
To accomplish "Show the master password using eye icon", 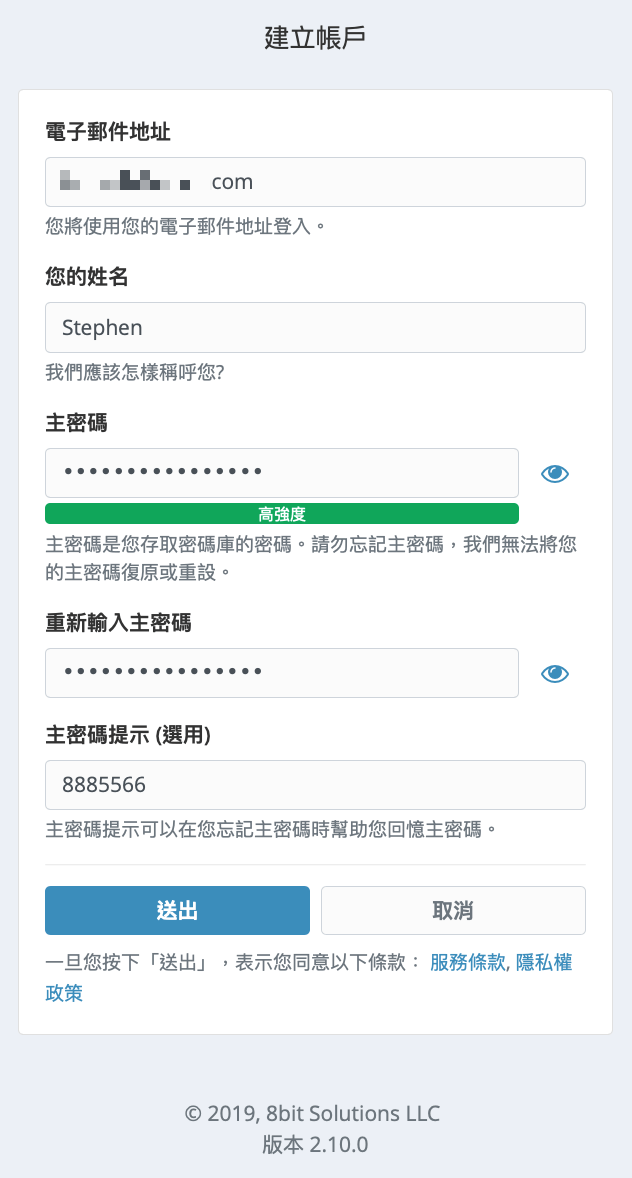I will click(x=555, y=473).
